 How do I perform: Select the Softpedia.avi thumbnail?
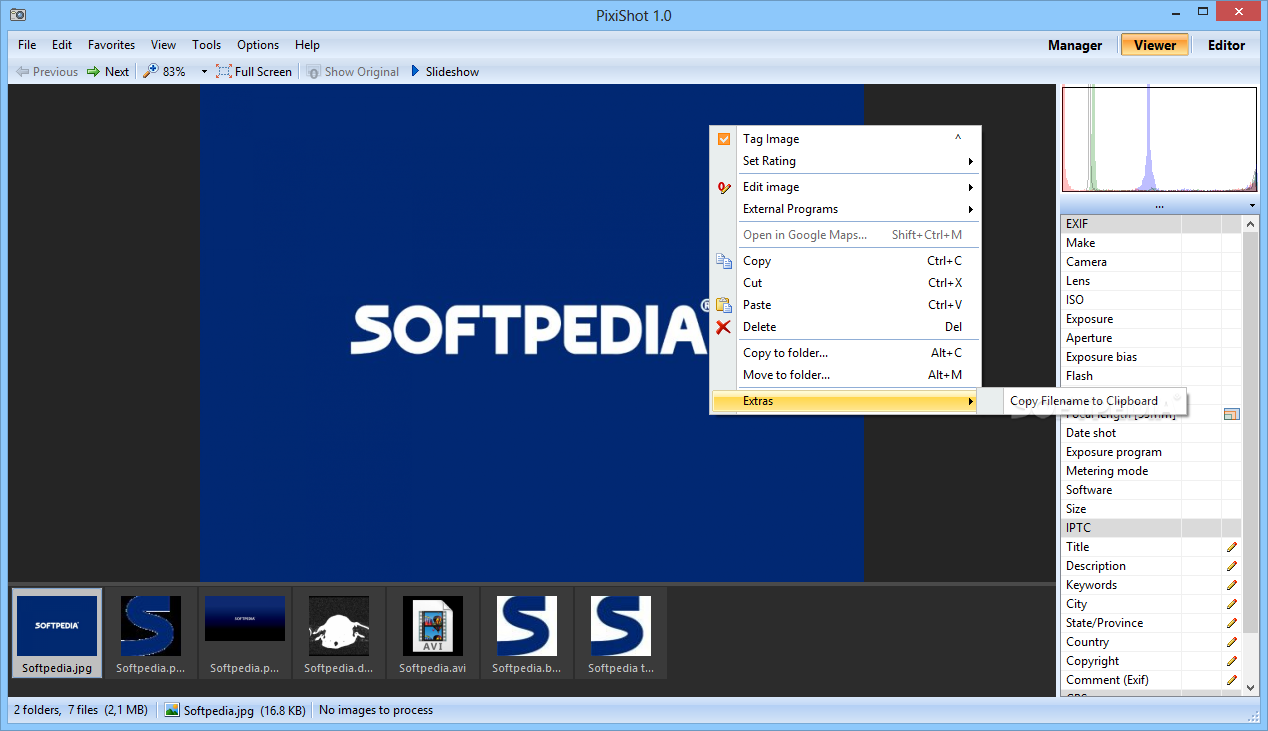tap(432, 633)
